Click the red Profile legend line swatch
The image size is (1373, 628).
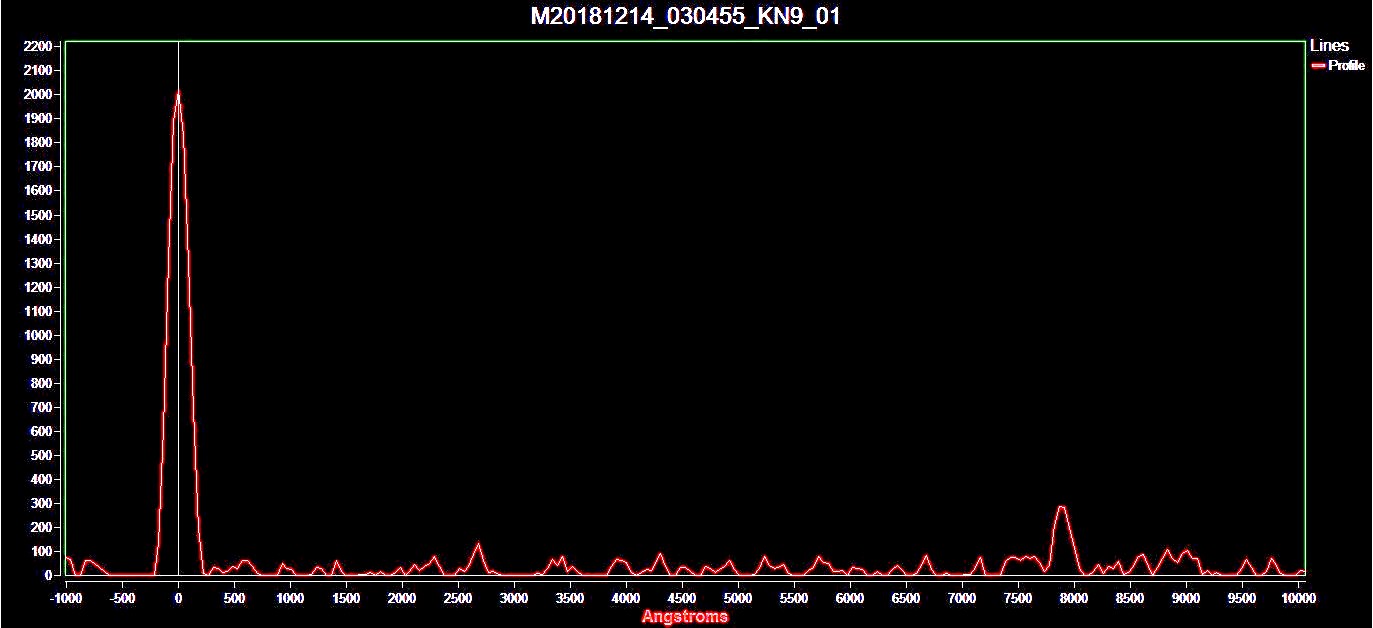[1317, 64]
